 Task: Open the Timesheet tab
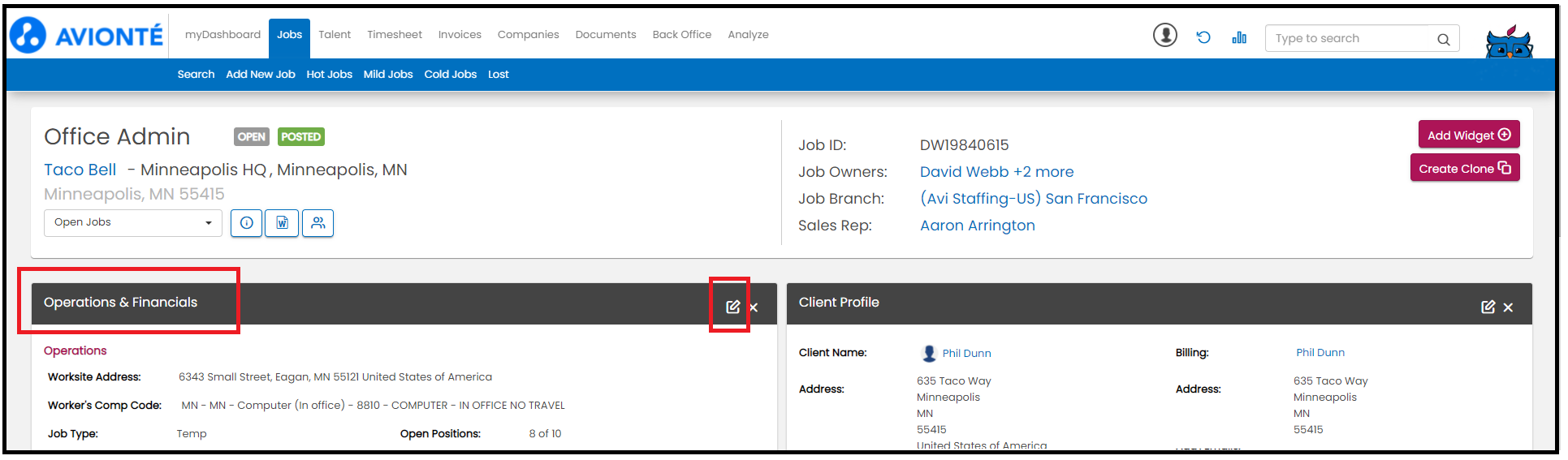pos(395,35)
